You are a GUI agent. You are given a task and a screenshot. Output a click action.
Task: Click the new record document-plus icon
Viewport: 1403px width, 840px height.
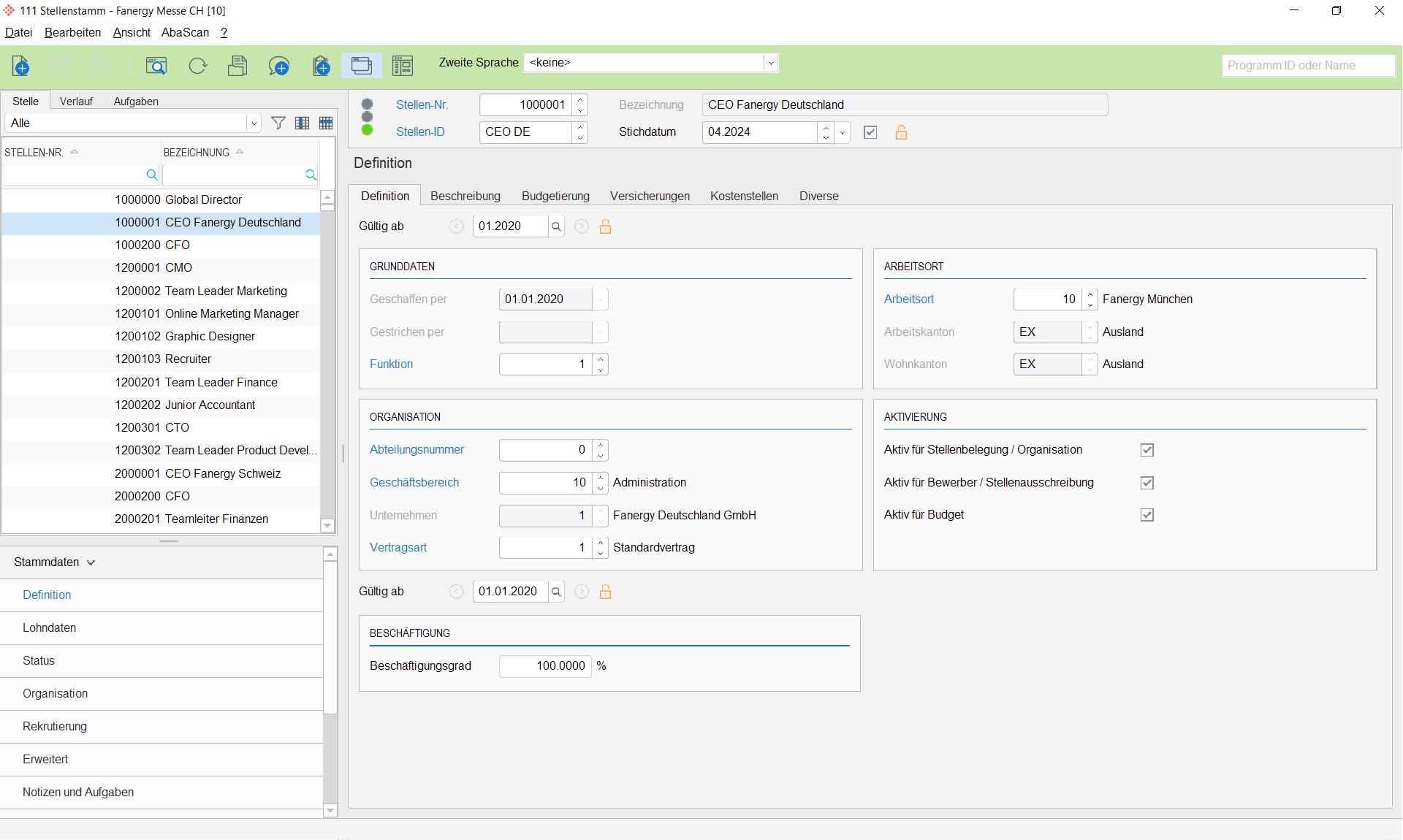pos(21,66)
